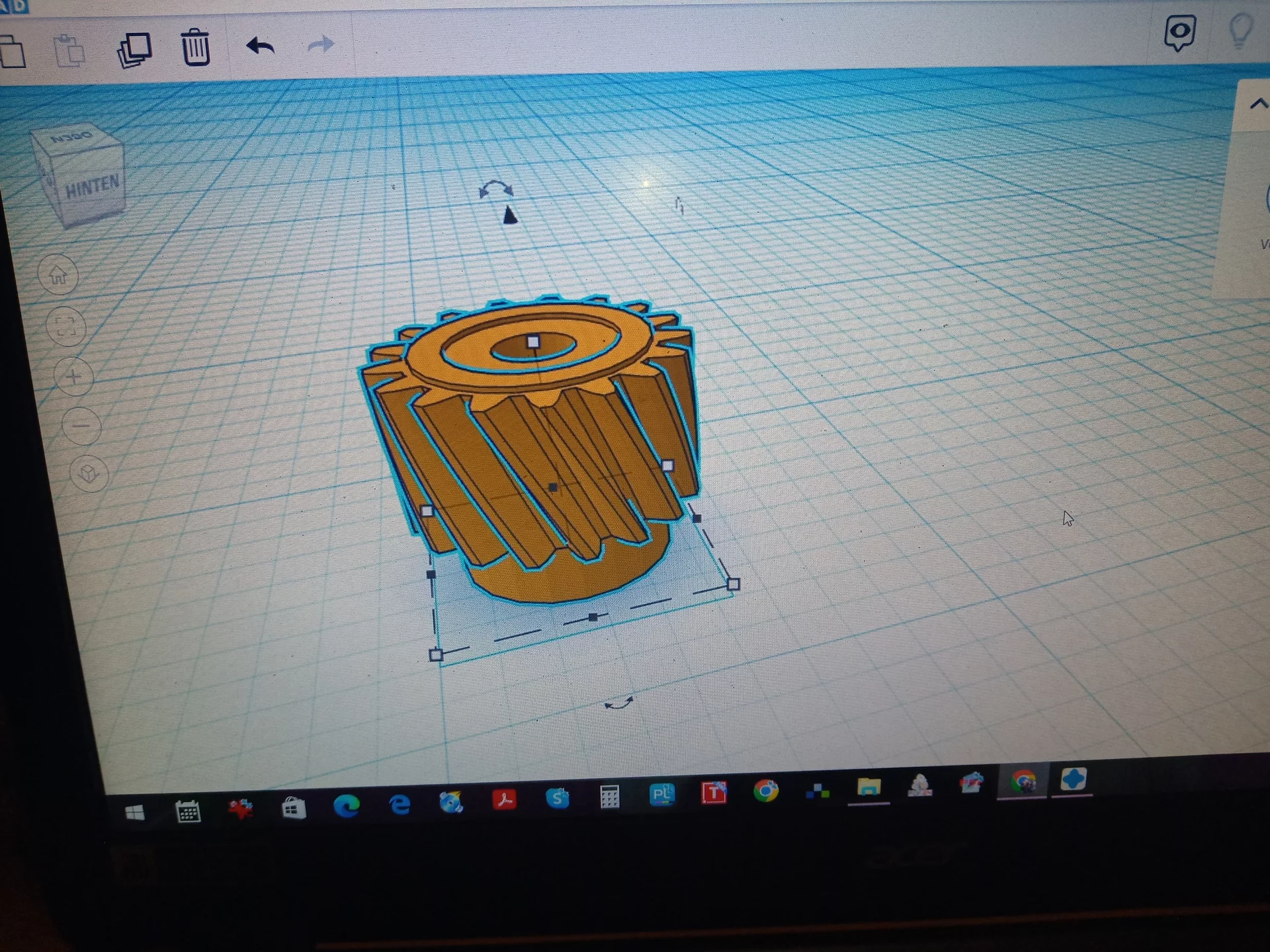The height and width of the screenshot is (952, 1270).
Task: Click curved rotation arrows above gear
Action: [x=495, y=190]
